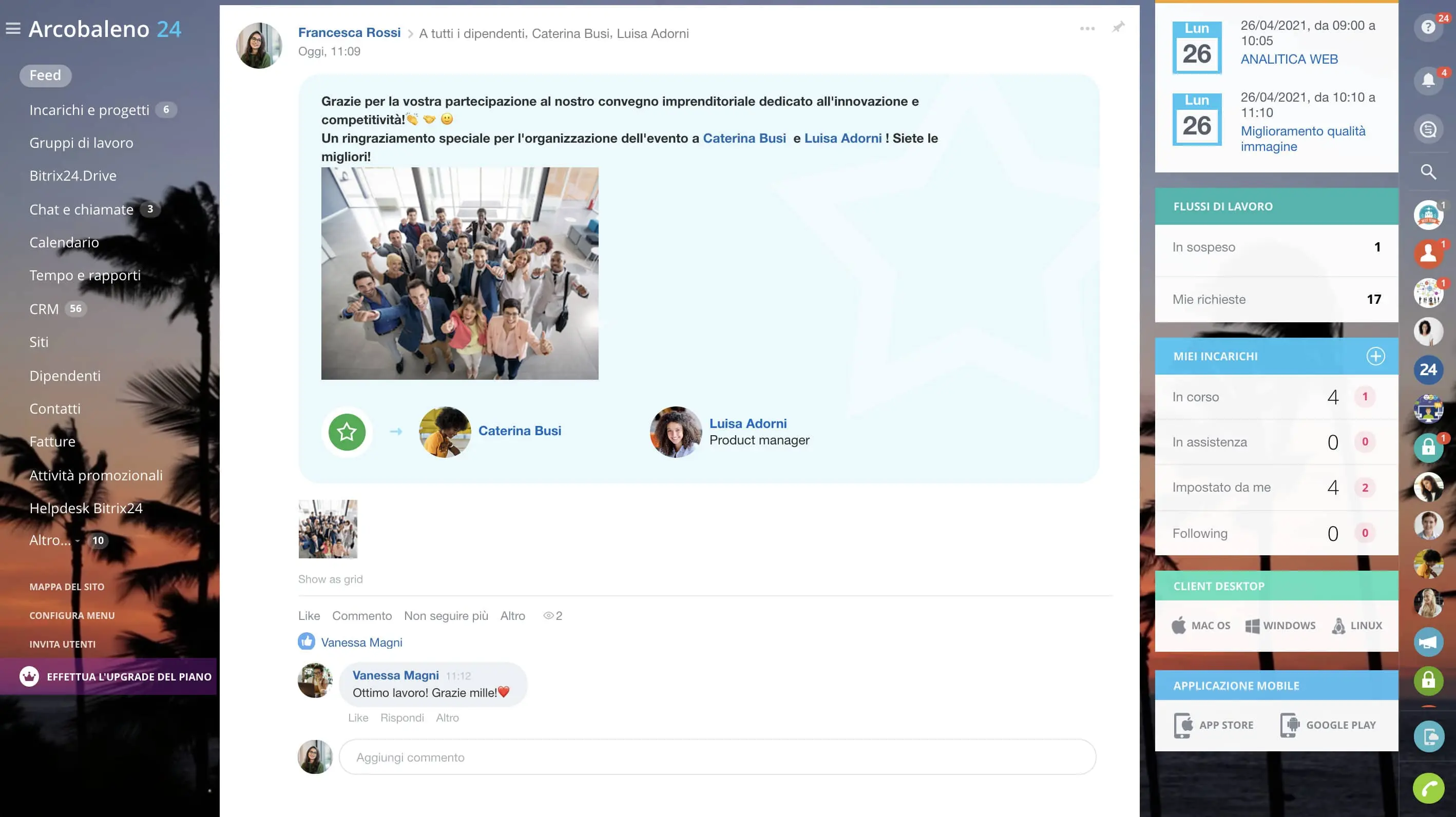Open the CRM sidebar item
This screenshot has height=817, width=1456.
tap(44, 308)
